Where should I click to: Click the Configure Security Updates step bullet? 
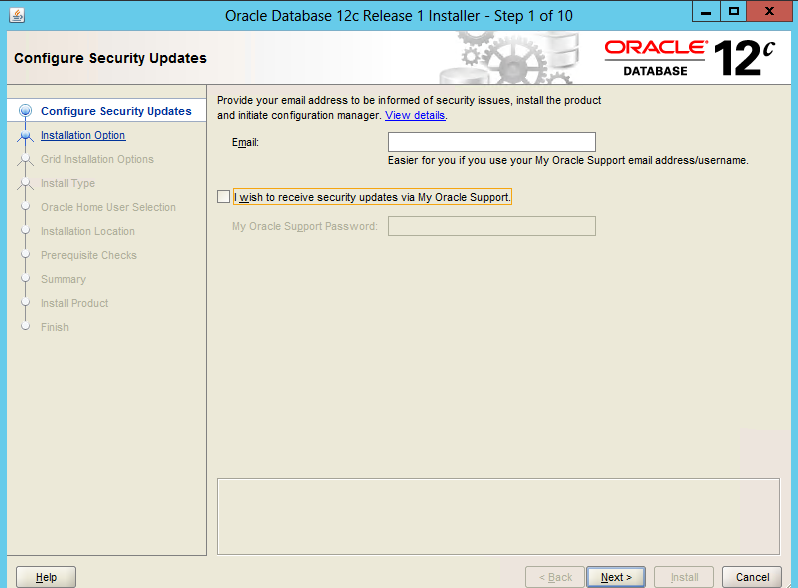[26, 111]
